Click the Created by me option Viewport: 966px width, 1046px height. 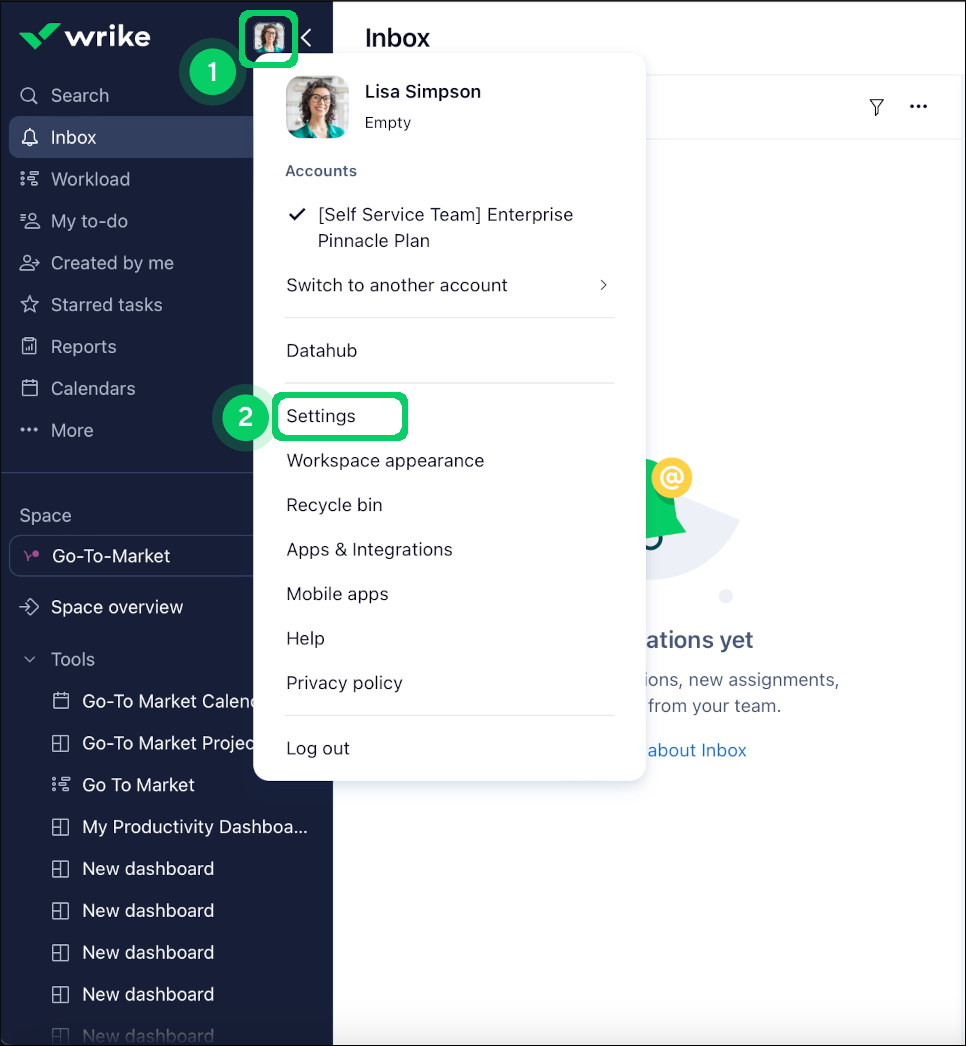(109, 263)
